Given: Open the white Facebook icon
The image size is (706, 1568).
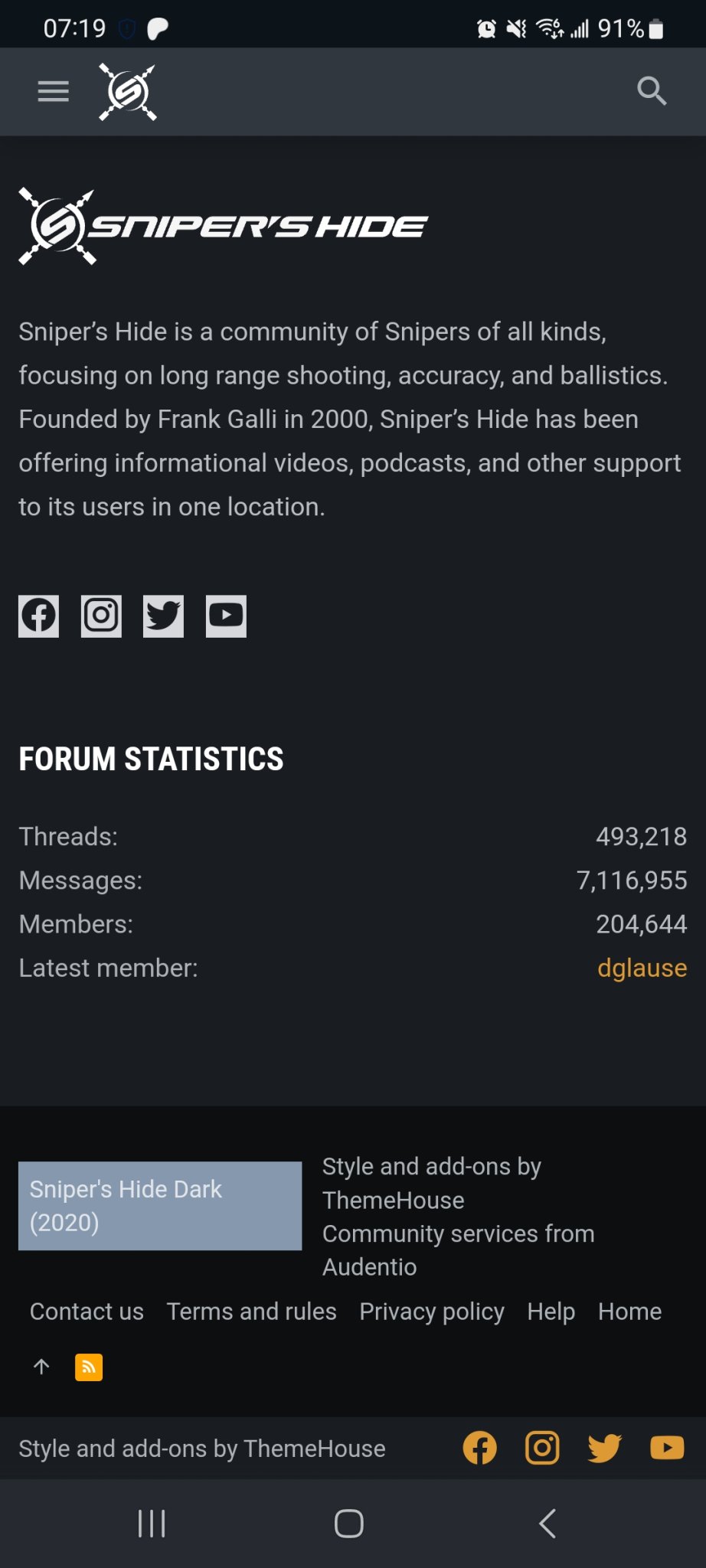Looking at the screenshot, I should click(38, 616).
